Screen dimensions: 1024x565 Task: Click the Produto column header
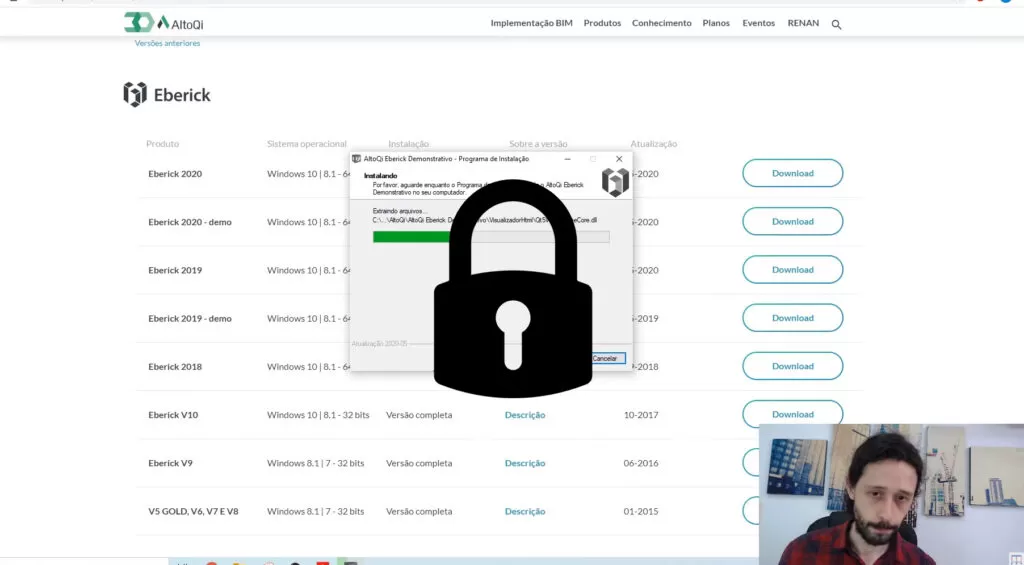click(x=162, y=144)
